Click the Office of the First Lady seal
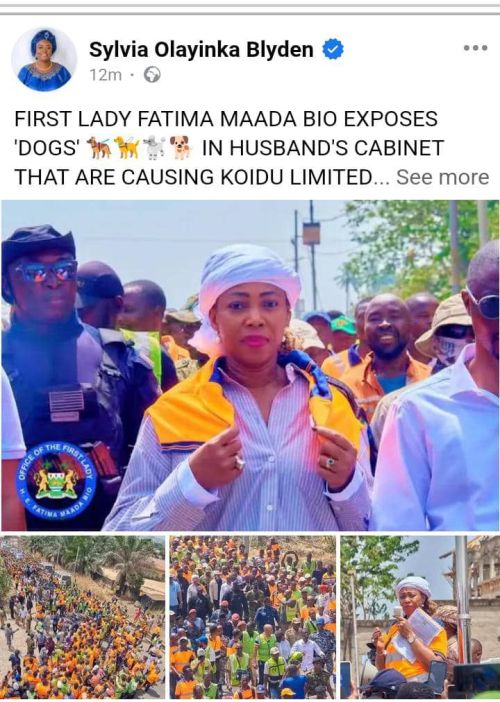 pos(56,481)
